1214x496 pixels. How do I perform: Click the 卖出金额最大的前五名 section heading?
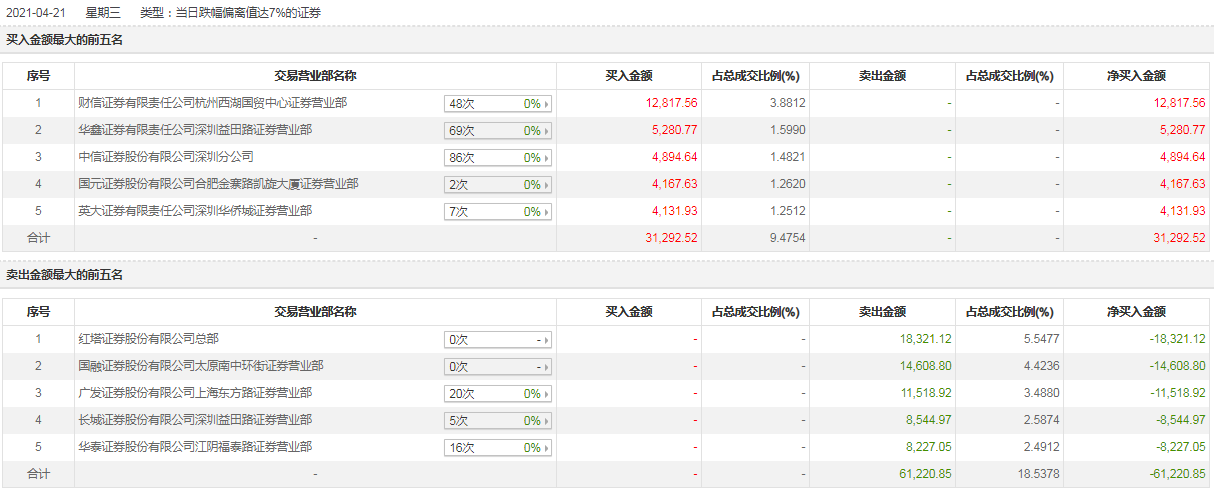(64, 274)
